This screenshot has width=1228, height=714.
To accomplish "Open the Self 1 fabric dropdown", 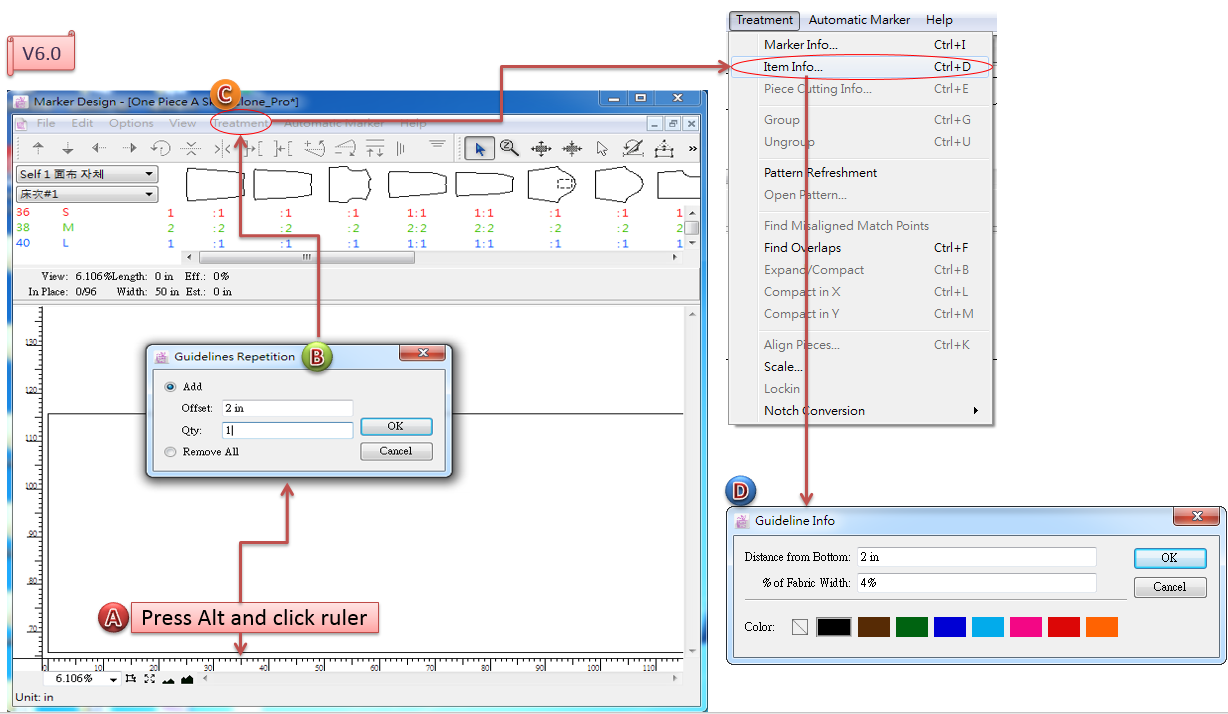I will 87,175.
